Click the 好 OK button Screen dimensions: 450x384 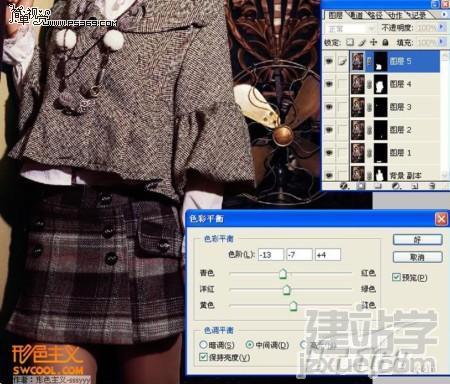[x=417, y=239]
